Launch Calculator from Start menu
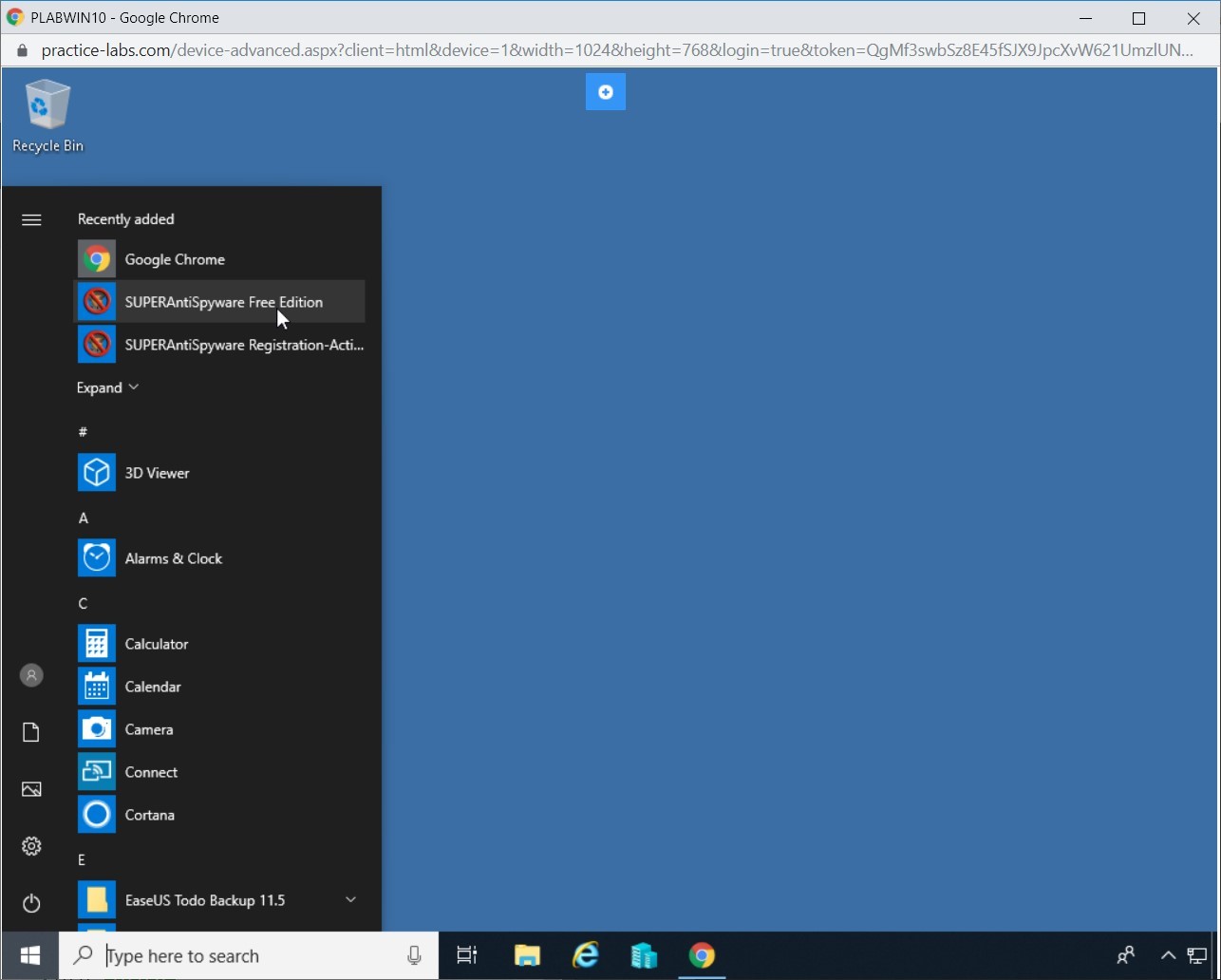The width and height of the screenshot is (1221, 980). (x=219, y=644)
